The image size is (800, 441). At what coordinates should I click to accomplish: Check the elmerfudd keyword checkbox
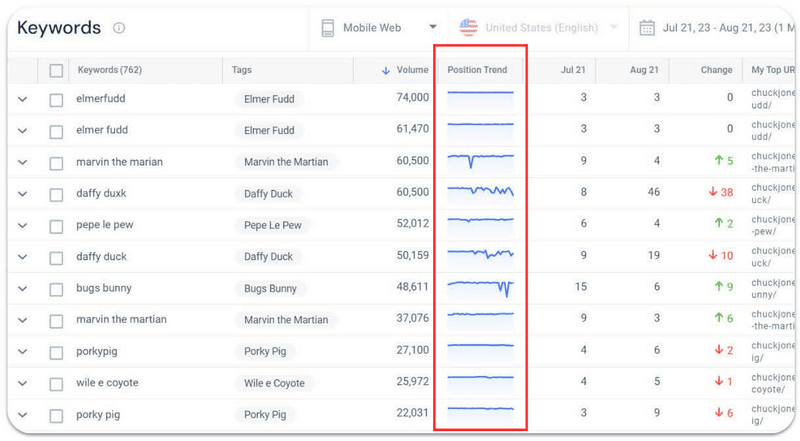56,100
